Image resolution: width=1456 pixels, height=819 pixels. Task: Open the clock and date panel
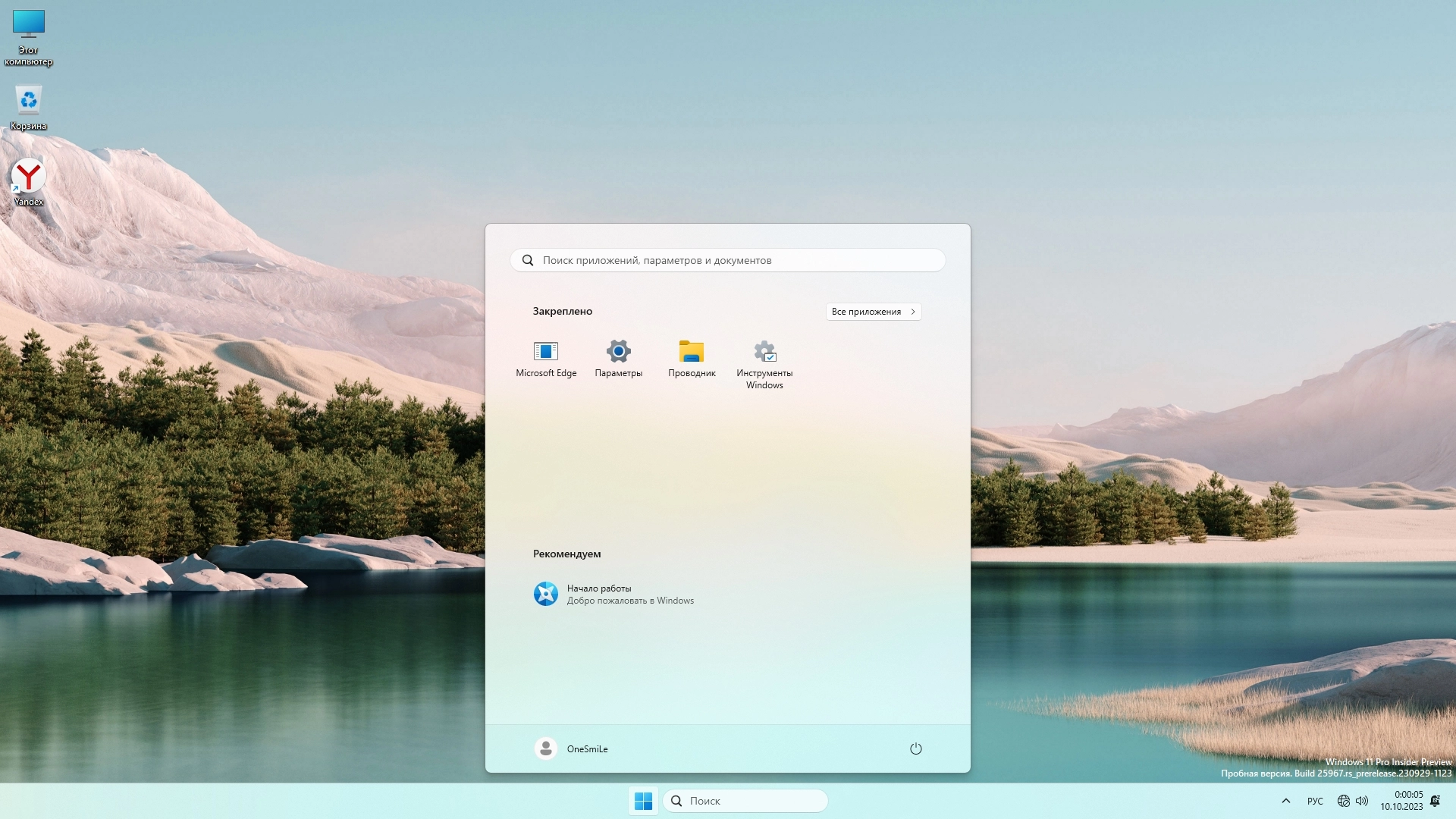click(x=1401, y=801)
